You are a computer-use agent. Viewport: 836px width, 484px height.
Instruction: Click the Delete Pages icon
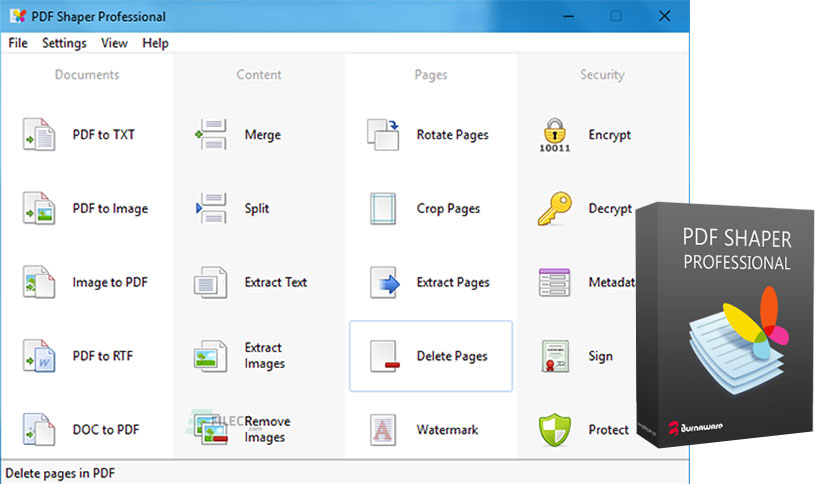coord(384,356)
